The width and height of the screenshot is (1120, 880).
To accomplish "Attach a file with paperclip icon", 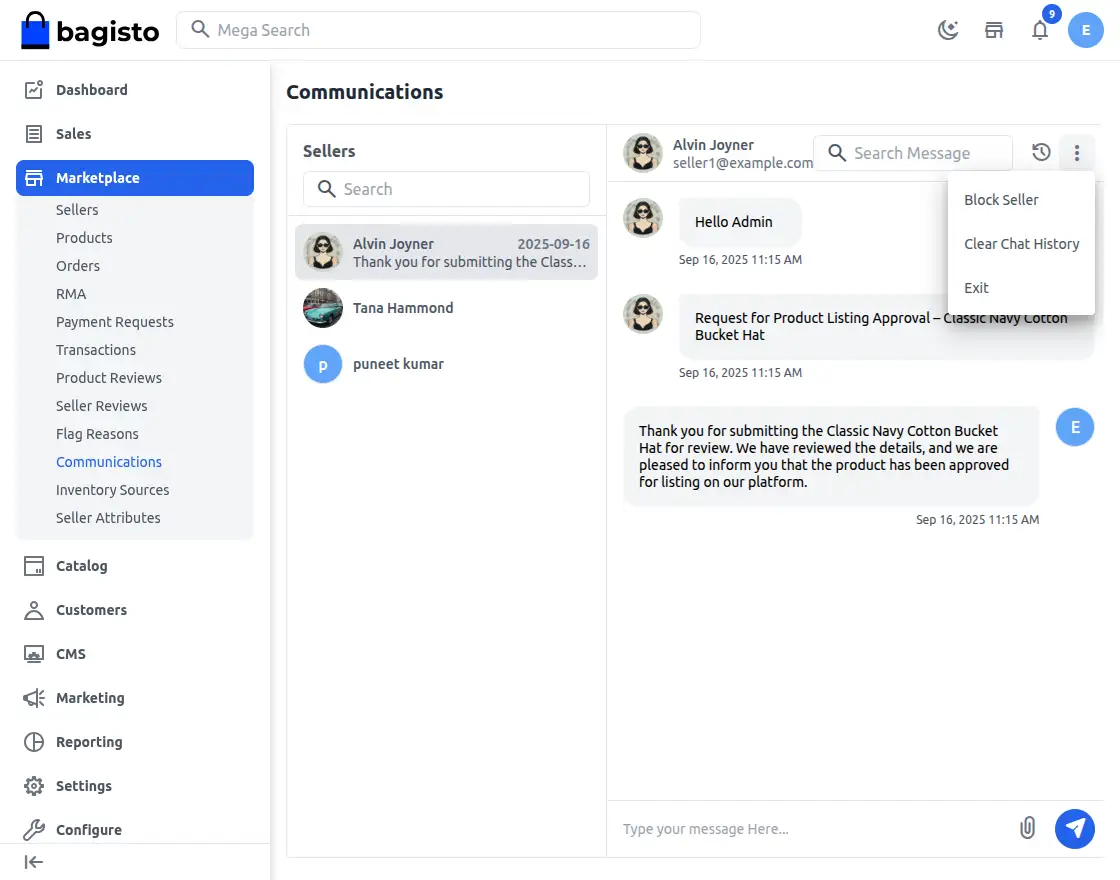I will tap(1027, 828).
